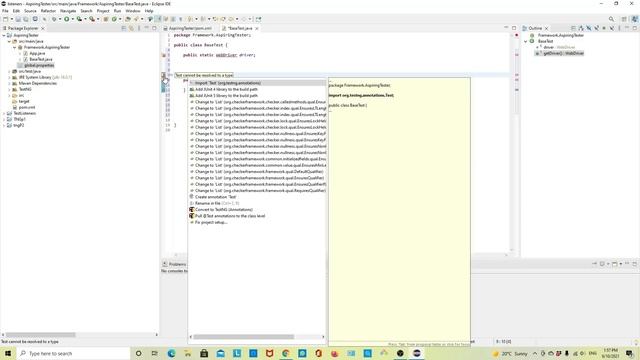
Task: Close the BaseTest.java editor tab
Action: [x=257, y=28]
